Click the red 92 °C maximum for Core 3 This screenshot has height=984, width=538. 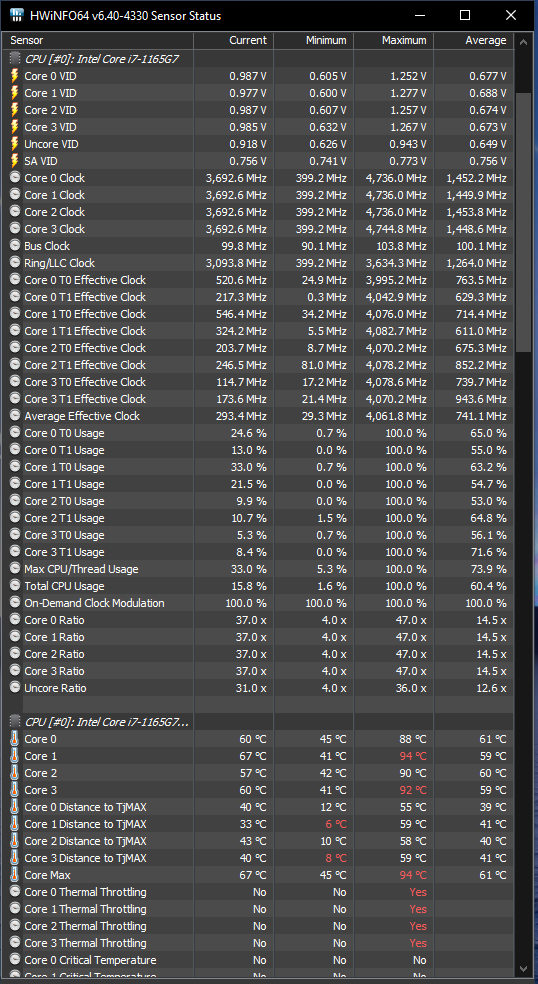413,789
